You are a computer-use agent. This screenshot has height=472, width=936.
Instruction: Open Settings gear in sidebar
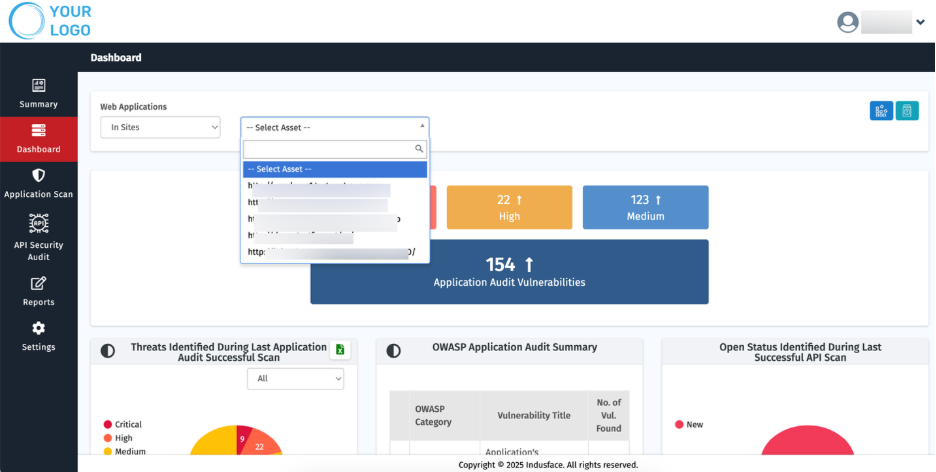coord(38,328)
